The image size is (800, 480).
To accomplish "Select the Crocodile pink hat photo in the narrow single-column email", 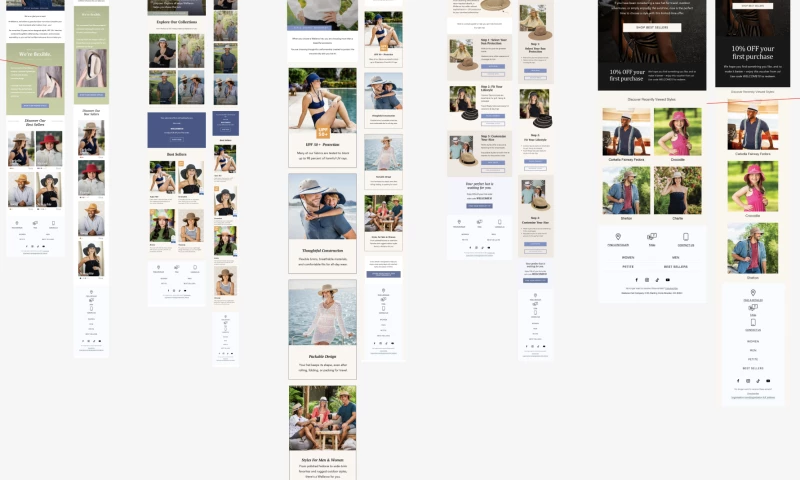I will coord(753,186).
